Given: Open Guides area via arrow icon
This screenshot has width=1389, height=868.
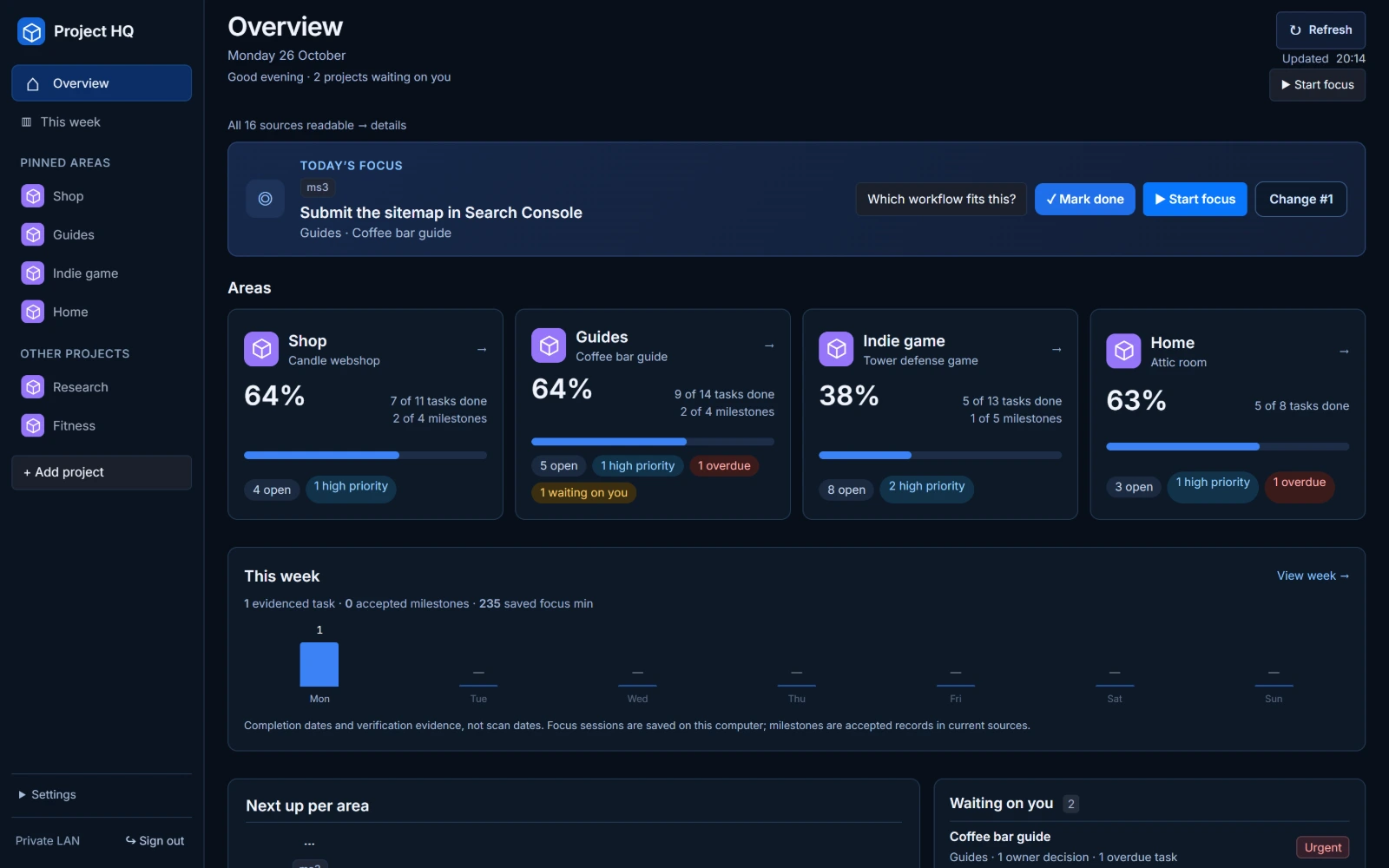Looking at the screenshot, I should 769,345.
